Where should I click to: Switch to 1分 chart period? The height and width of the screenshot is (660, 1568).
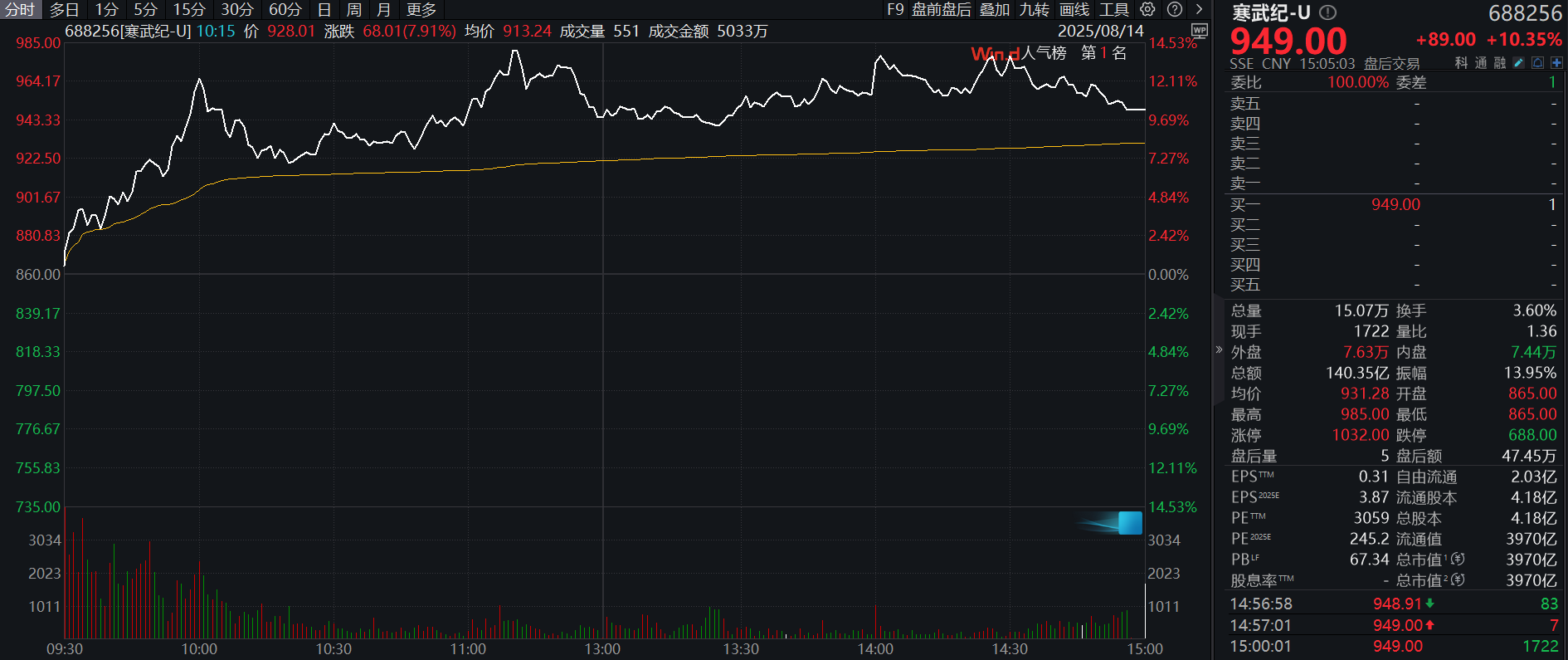click(106, 9)
